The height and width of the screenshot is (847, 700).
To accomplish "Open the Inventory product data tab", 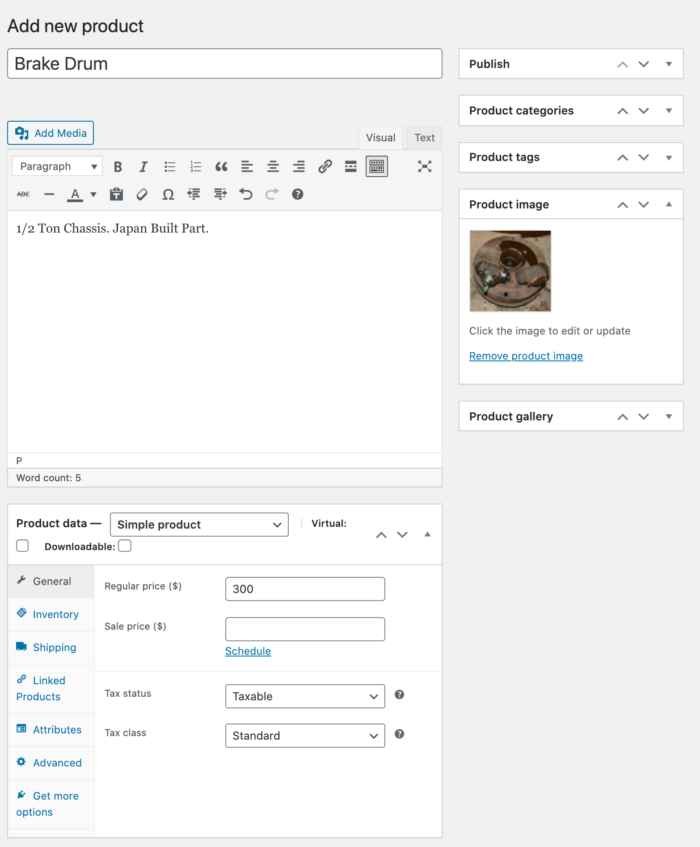I will [x=55, y=614].
